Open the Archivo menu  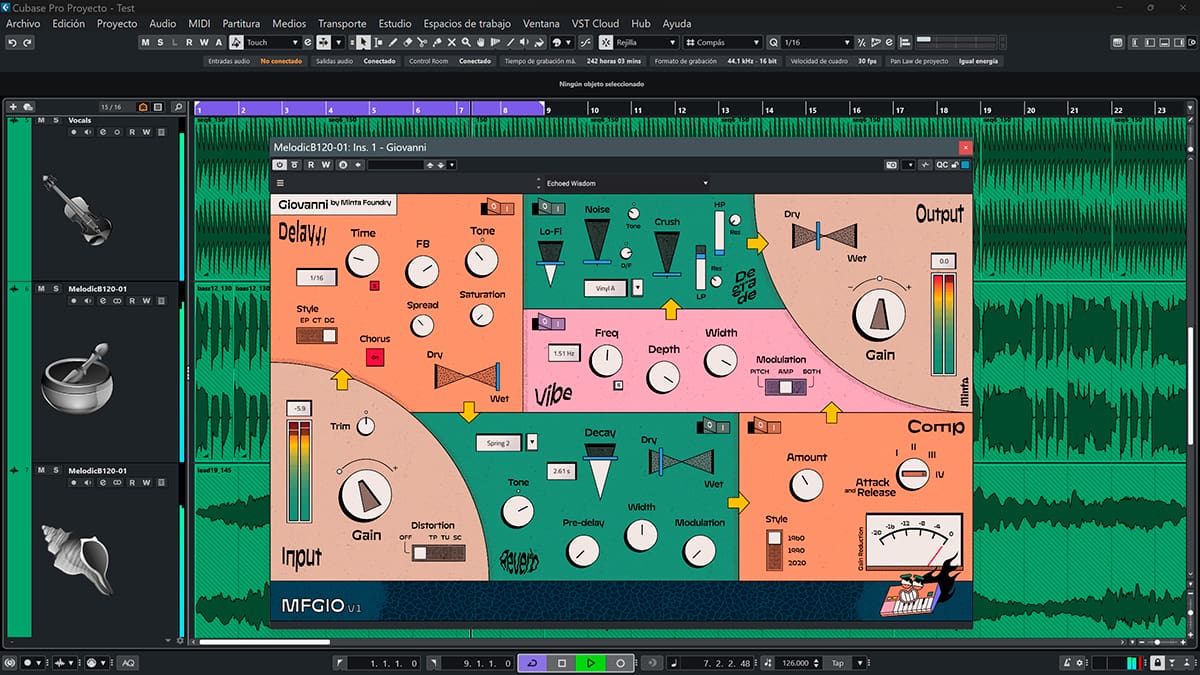tap(23, 23)
